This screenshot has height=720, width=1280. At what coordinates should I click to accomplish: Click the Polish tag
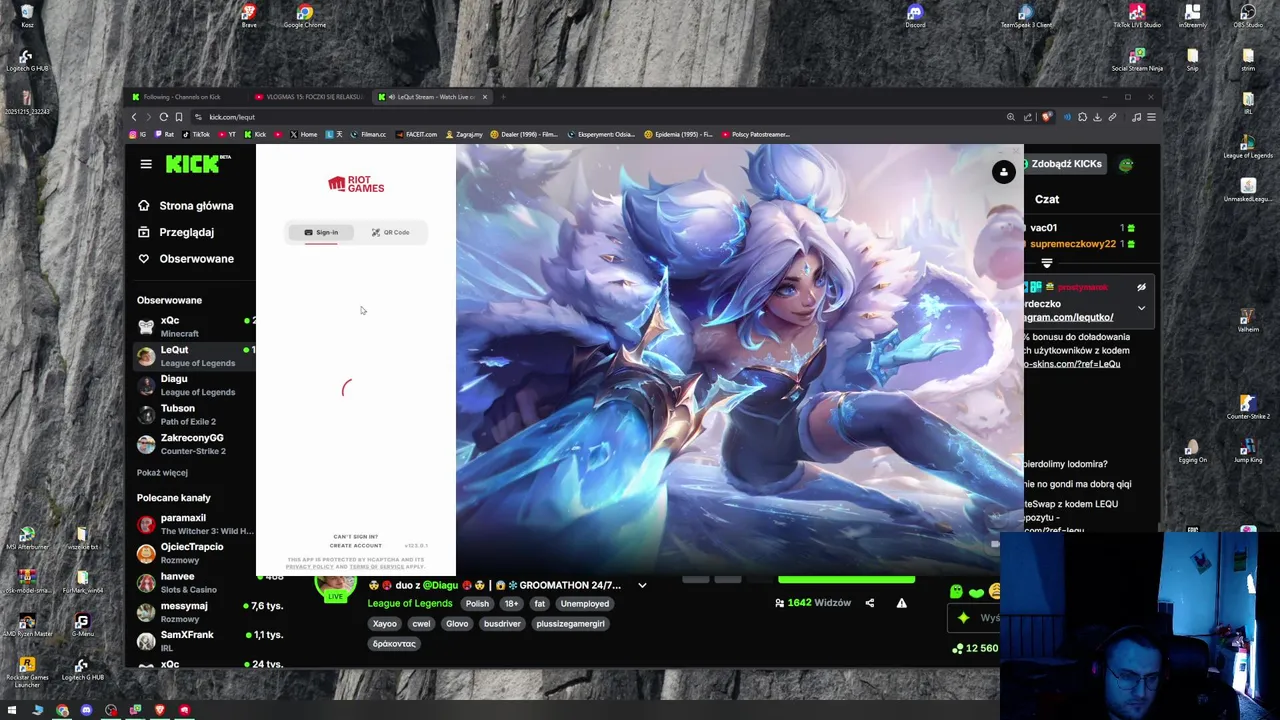pos(477,603)
